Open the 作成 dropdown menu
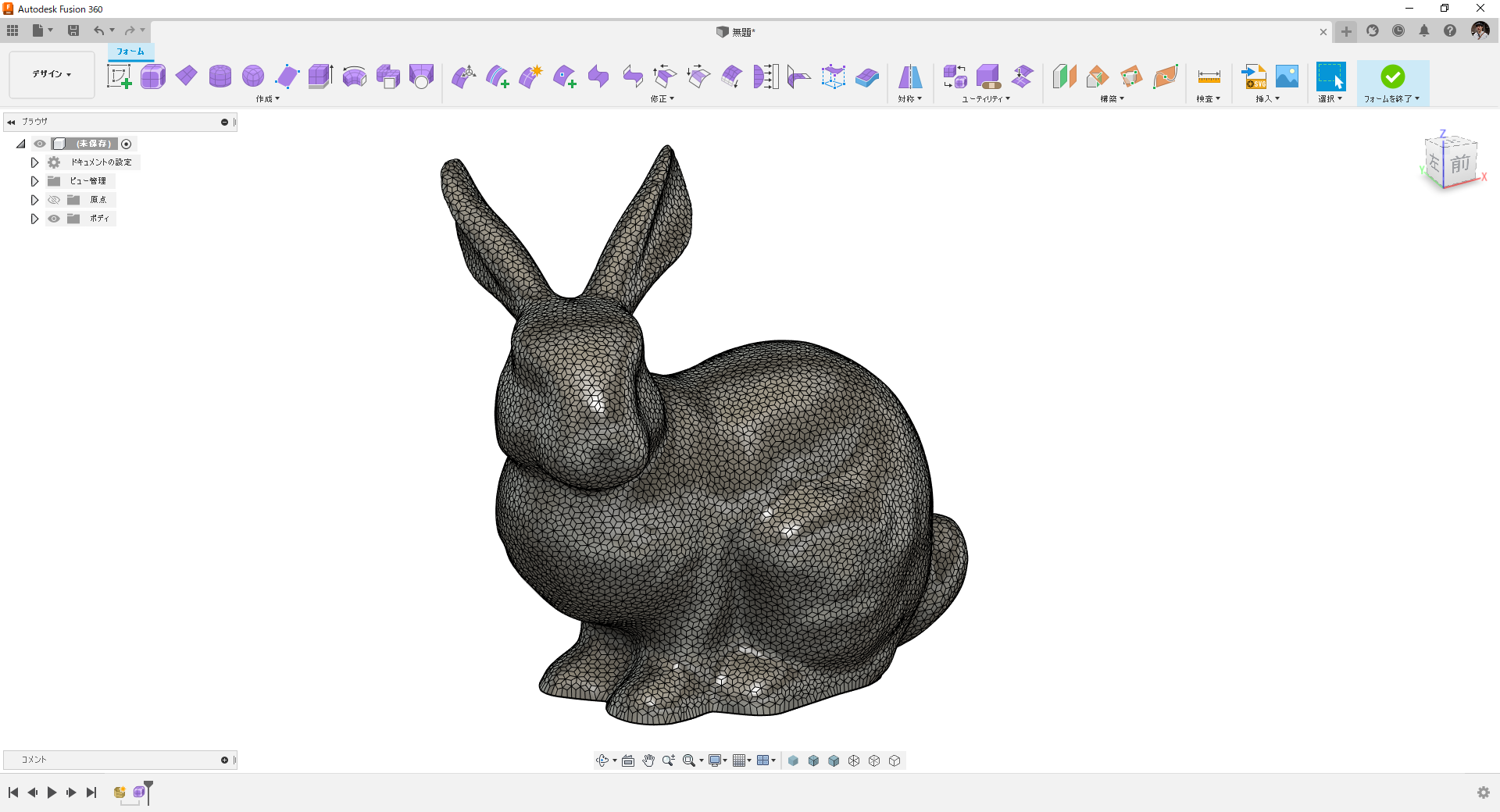Viewport: 1500px width, 812px height. pos(266,99)
